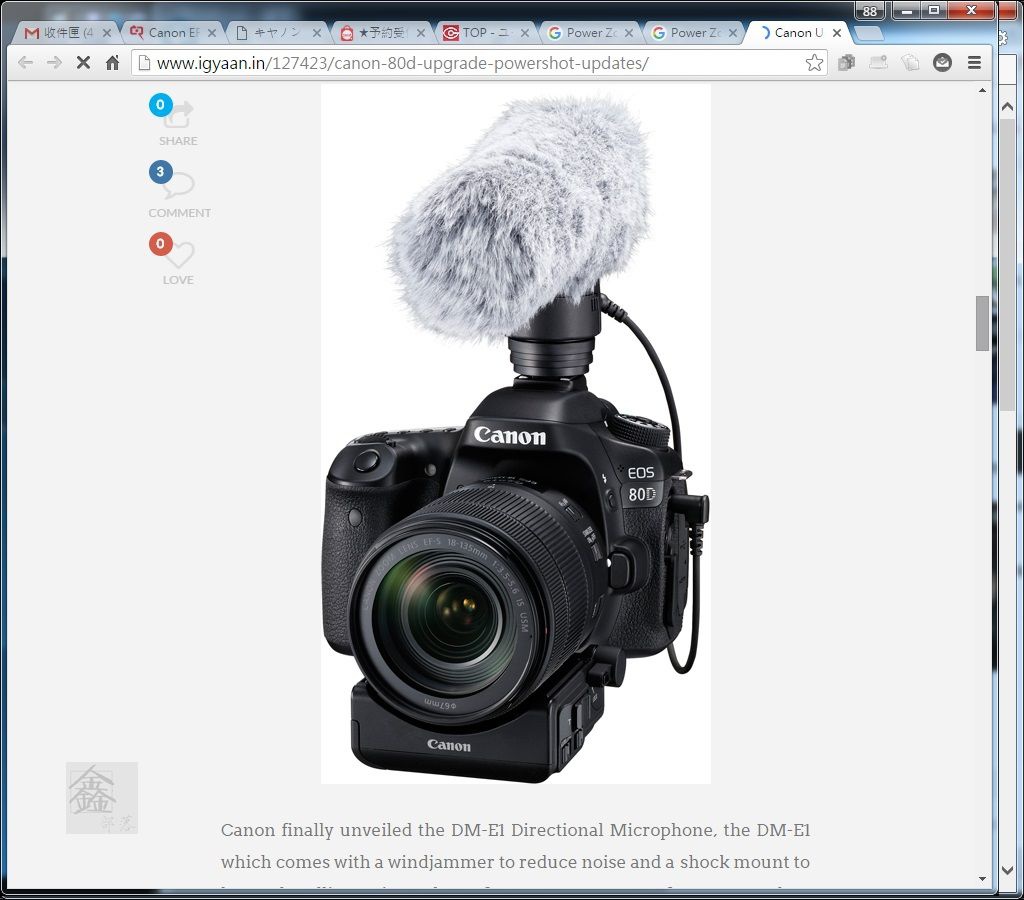Stop loading the igyaan page
Image resolution: width=1024 pixels, height=900 pixels.
click(83, 63)
